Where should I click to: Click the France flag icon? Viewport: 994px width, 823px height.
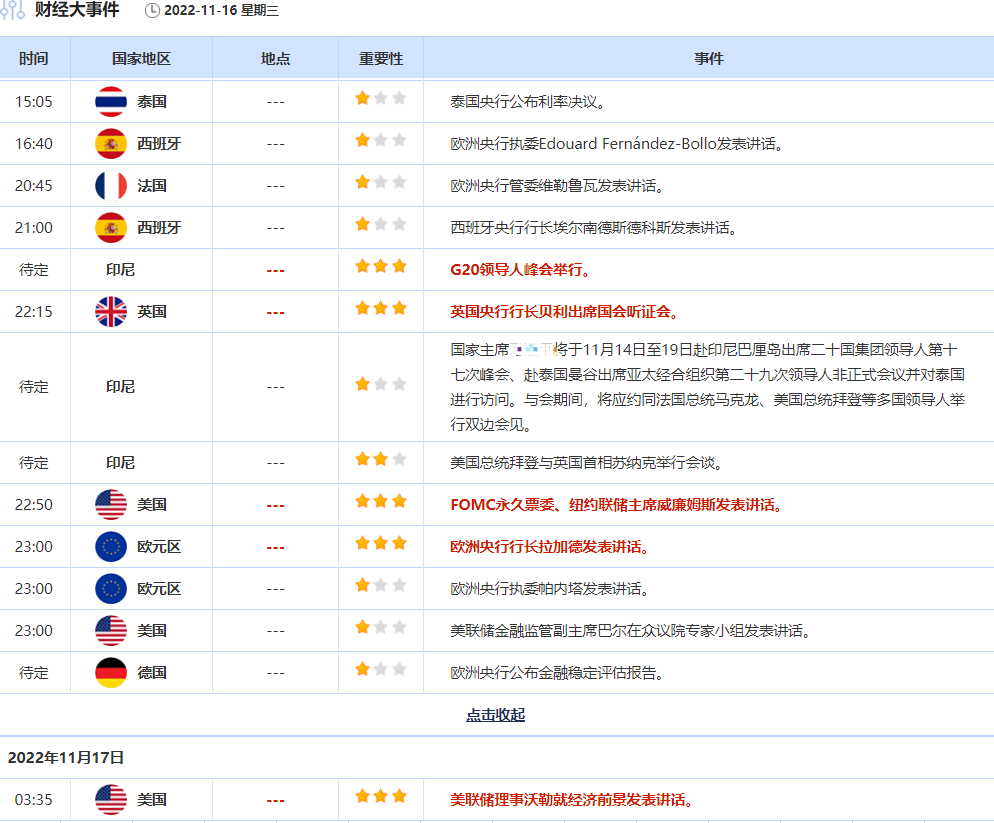[x=111, y=186]
